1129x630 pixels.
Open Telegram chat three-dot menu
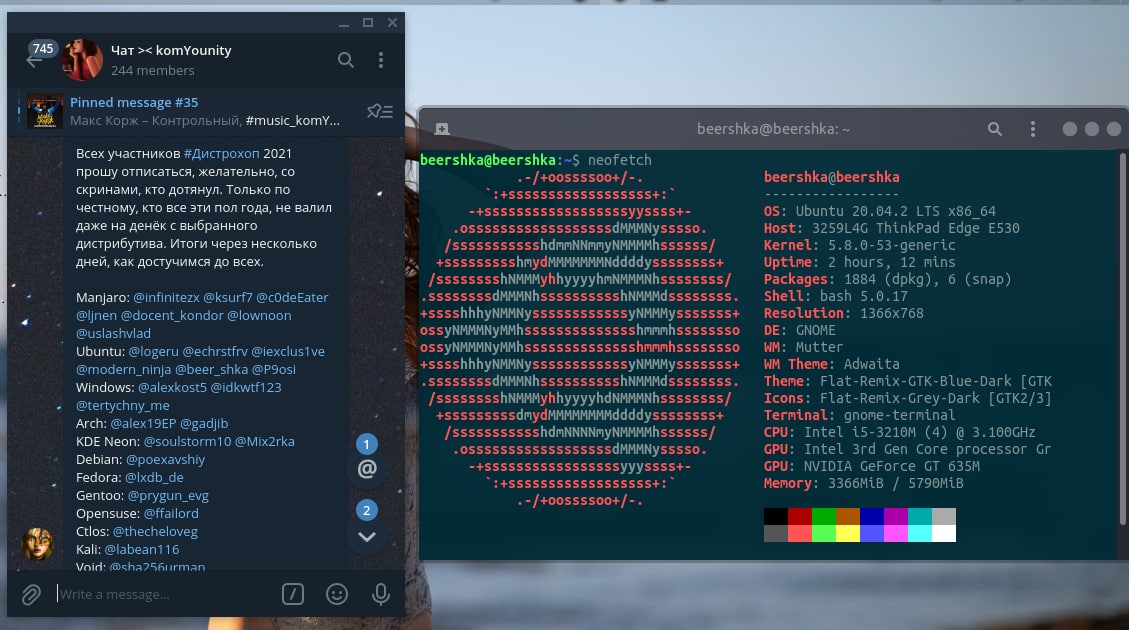381,60
